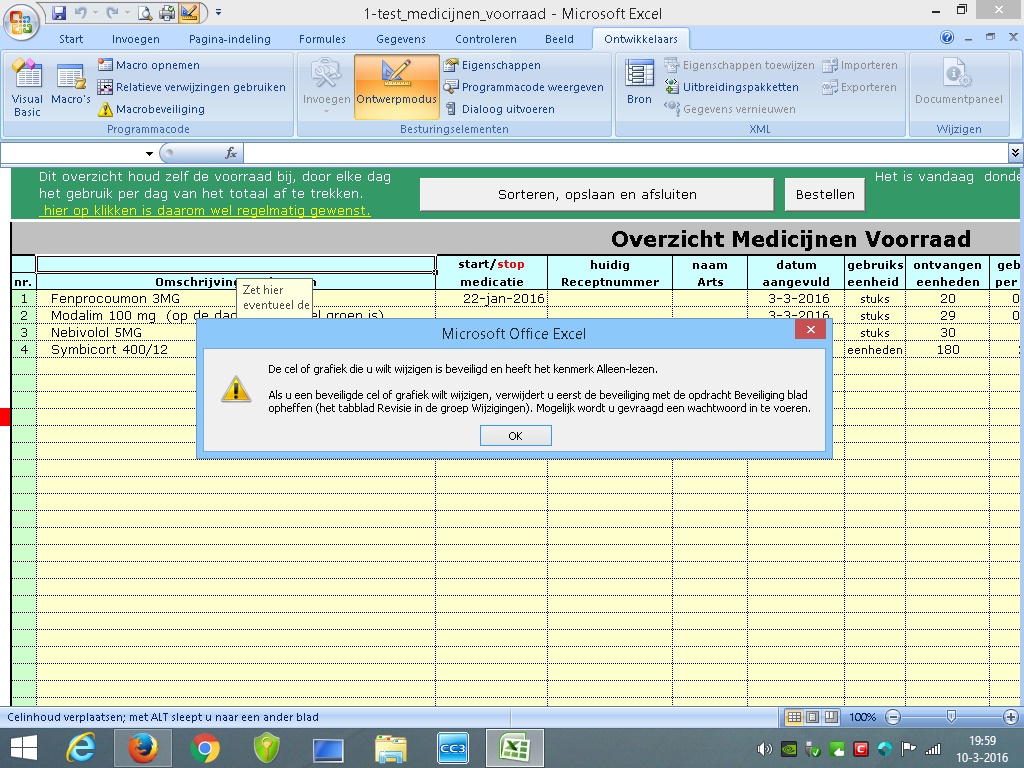Open File Explorer from the taskbar
The height and width of the screenshot is (768, 1024).
[x=391, y=748]
